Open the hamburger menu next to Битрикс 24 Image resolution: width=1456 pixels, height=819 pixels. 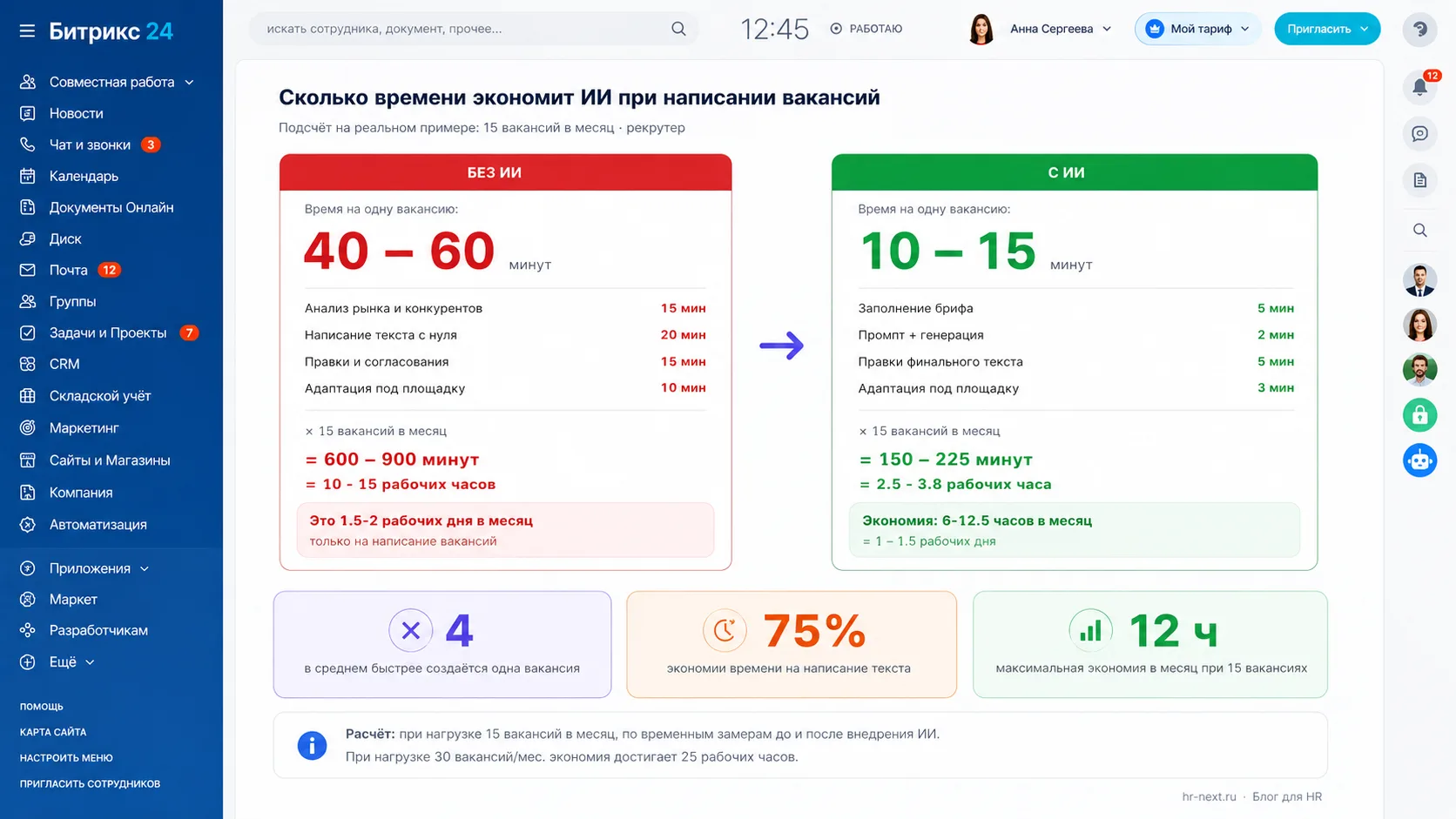click(x=27, y=31)
